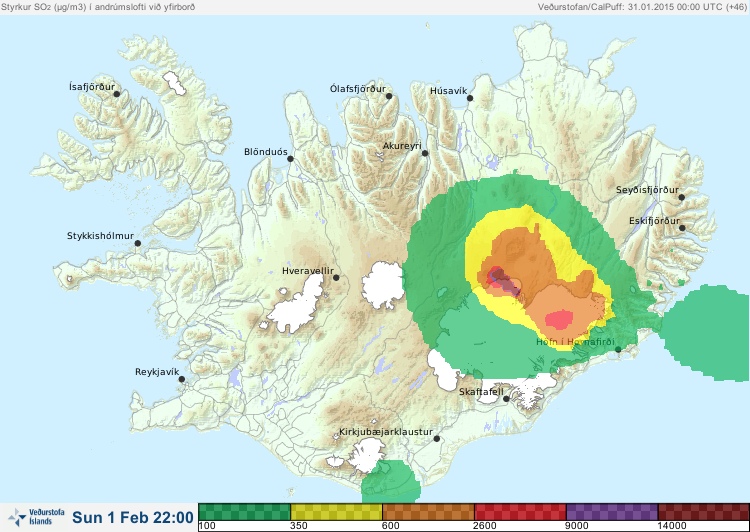Click the Reykjavík city marker dot
Image resolution: width=750 pixels, height=532 pixels.
182,379
